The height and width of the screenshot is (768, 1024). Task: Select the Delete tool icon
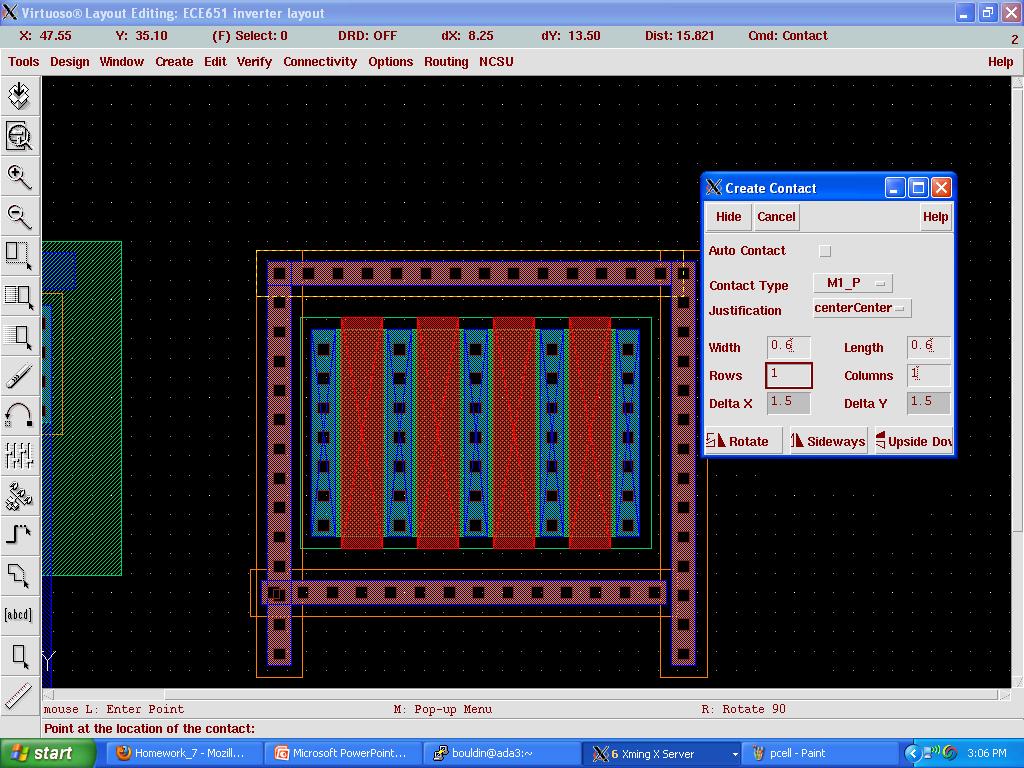[x=20, y=376]
